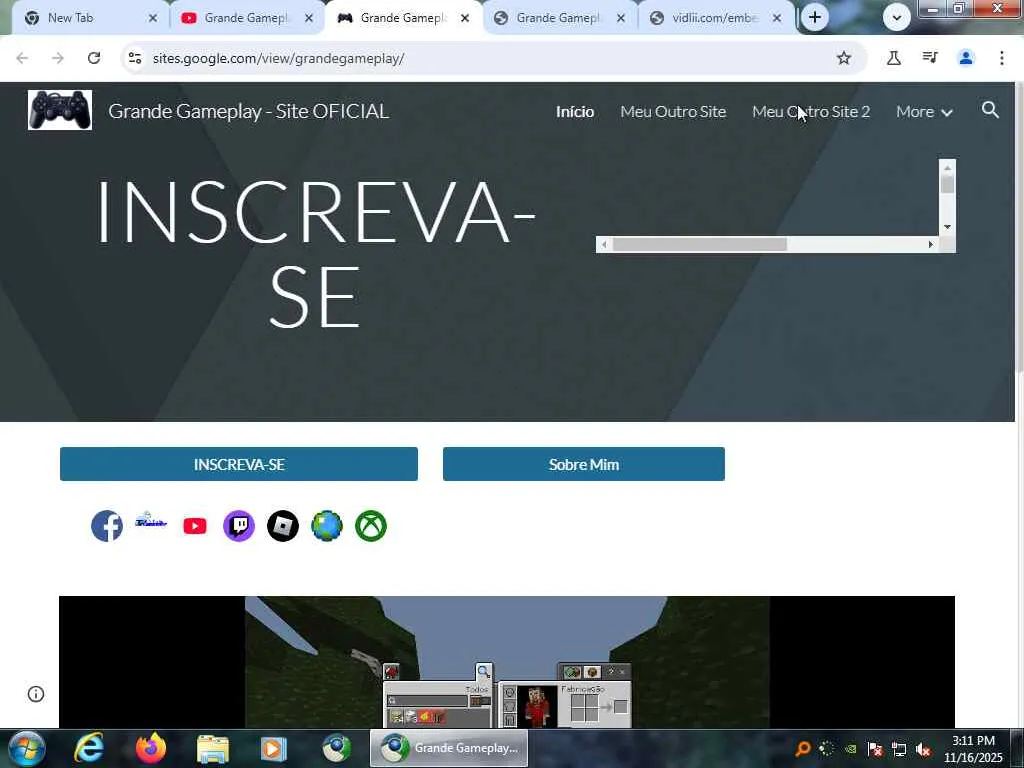Open the Facebook social icon link
This screenshot has width=1024, height=768.
(x=107, y=526)
